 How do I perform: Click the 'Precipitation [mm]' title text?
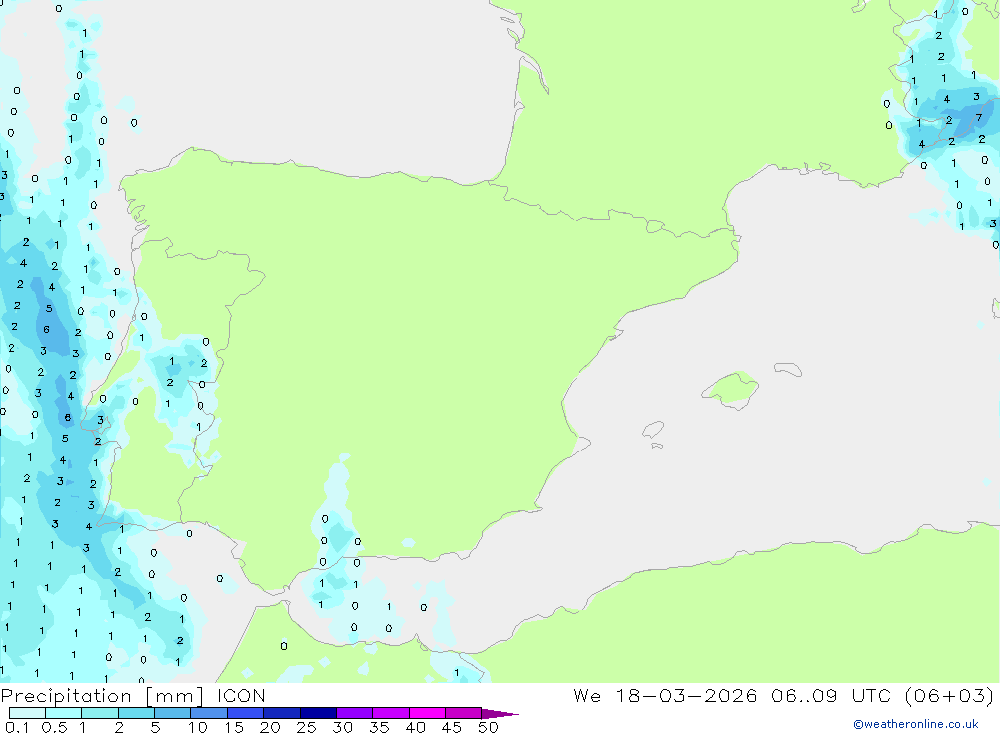pos(102,696)
